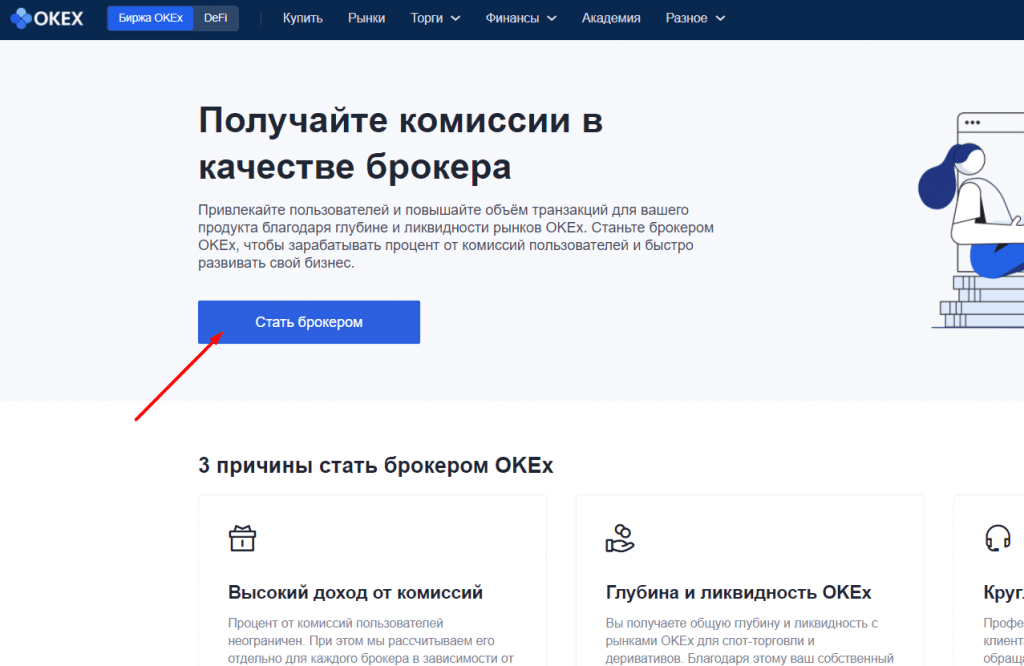Expand the Разное dropdown menu

click(695, 18)
